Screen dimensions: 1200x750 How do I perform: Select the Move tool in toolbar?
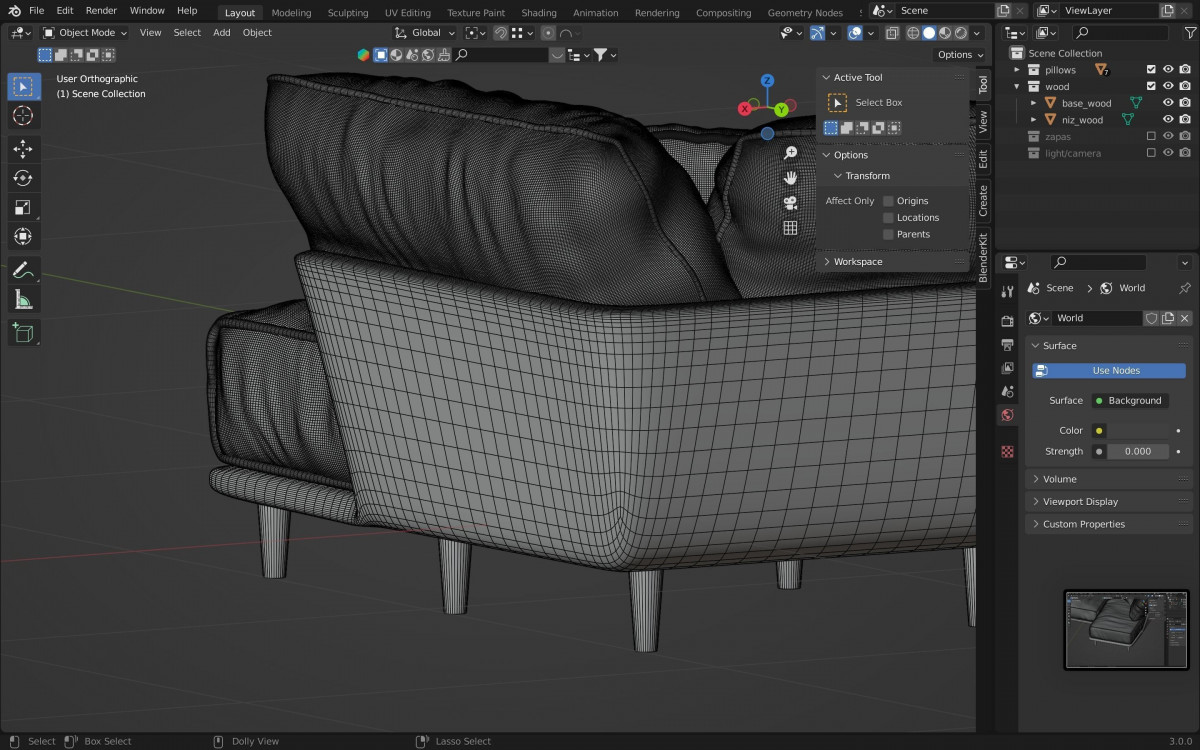point(23,149)
